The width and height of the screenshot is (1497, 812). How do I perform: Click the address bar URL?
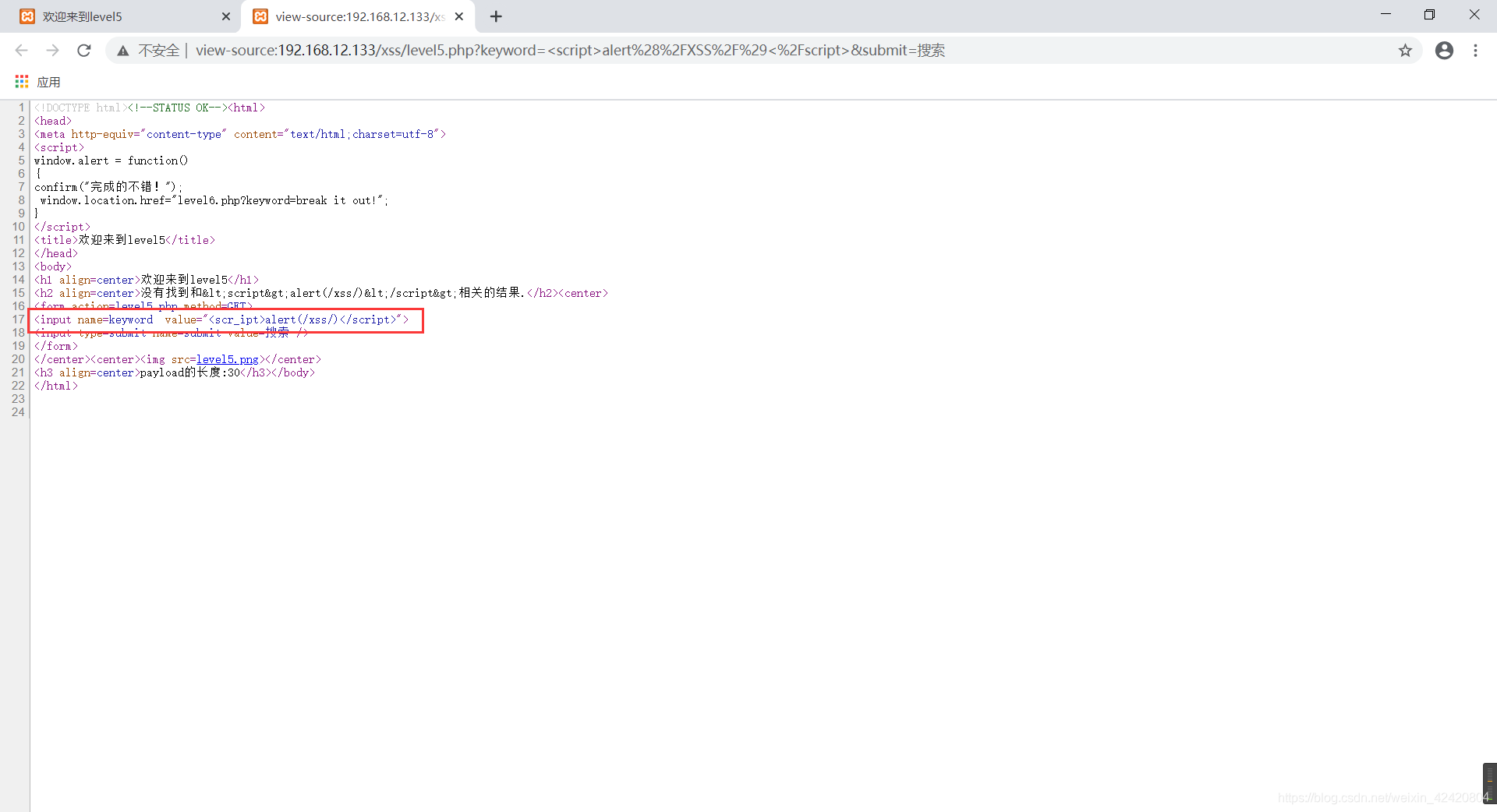pyautogui.click(x=570, y=51)
